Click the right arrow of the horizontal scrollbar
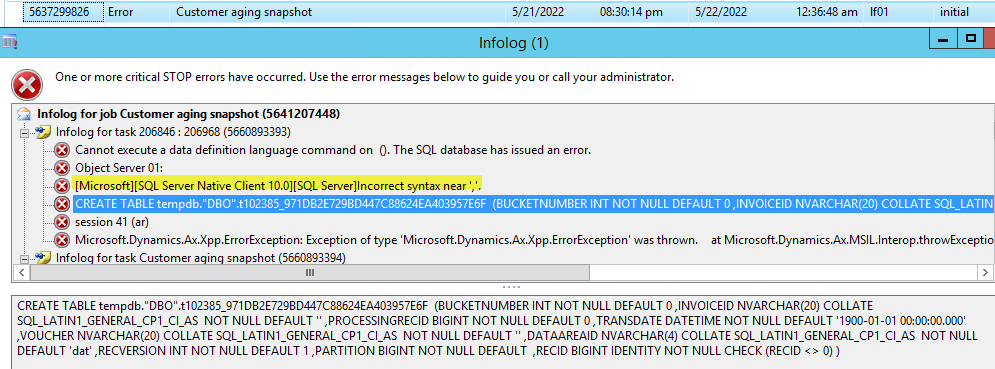The width and height of the screenshot is (995, 369). pos(985,272)
